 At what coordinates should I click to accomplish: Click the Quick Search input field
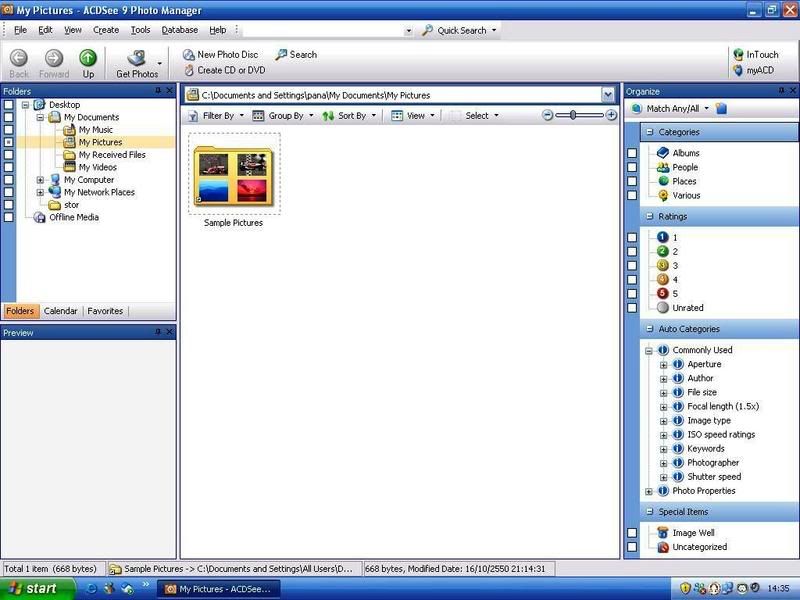[323, 31]
